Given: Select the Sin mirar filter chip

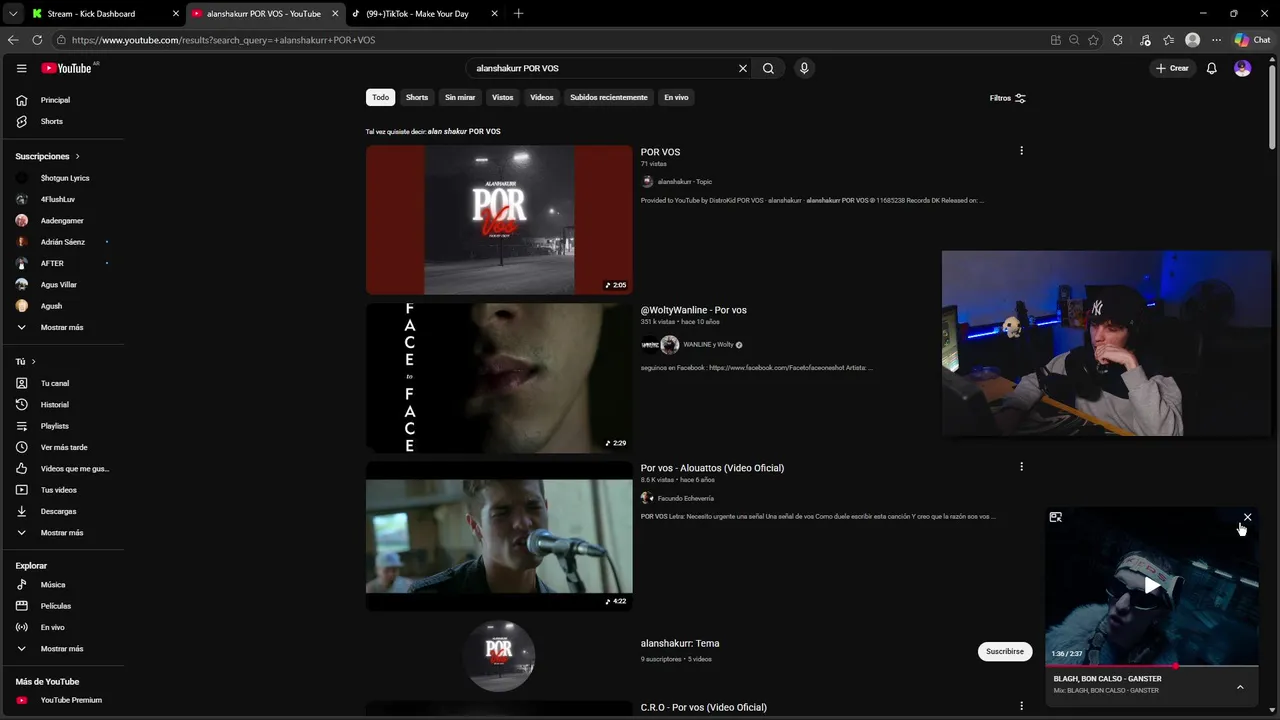Looking at the screenshot, I should [x=460, y=97].
